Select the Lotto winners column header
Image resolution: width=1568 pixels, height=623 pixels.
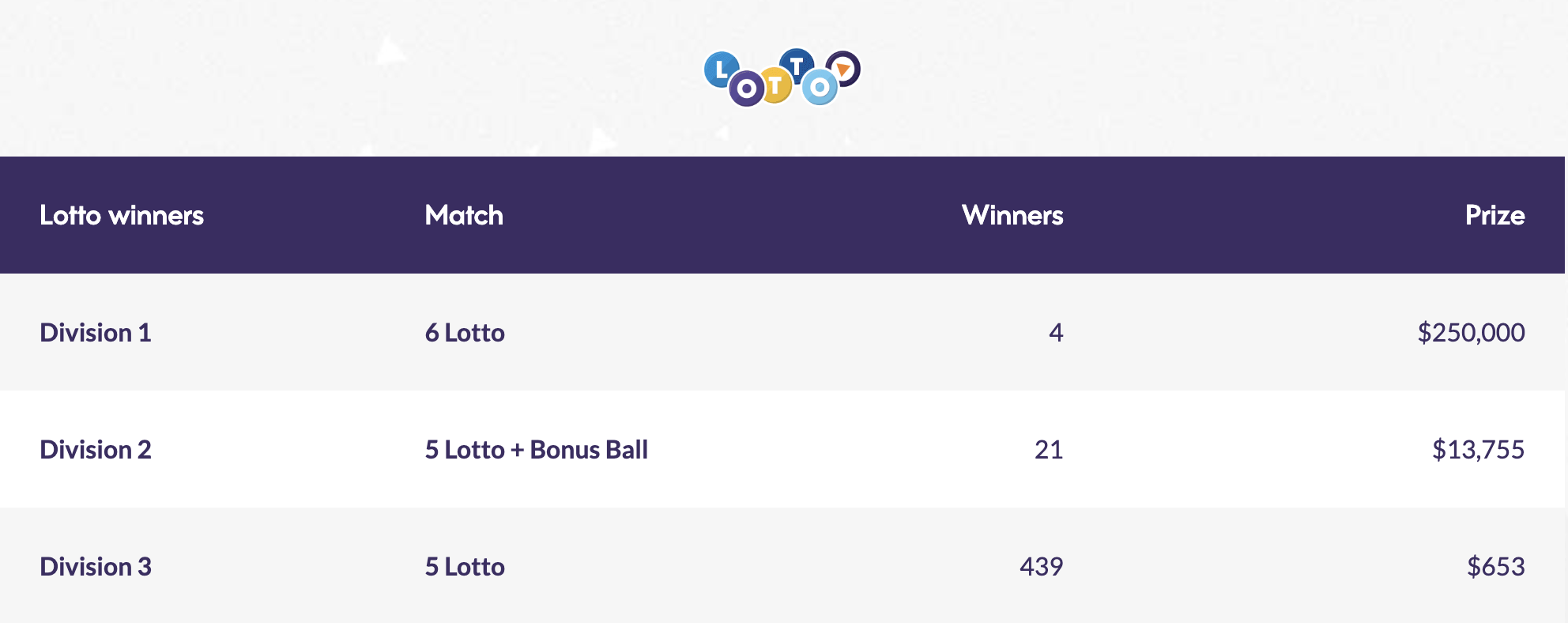point(122,215)
